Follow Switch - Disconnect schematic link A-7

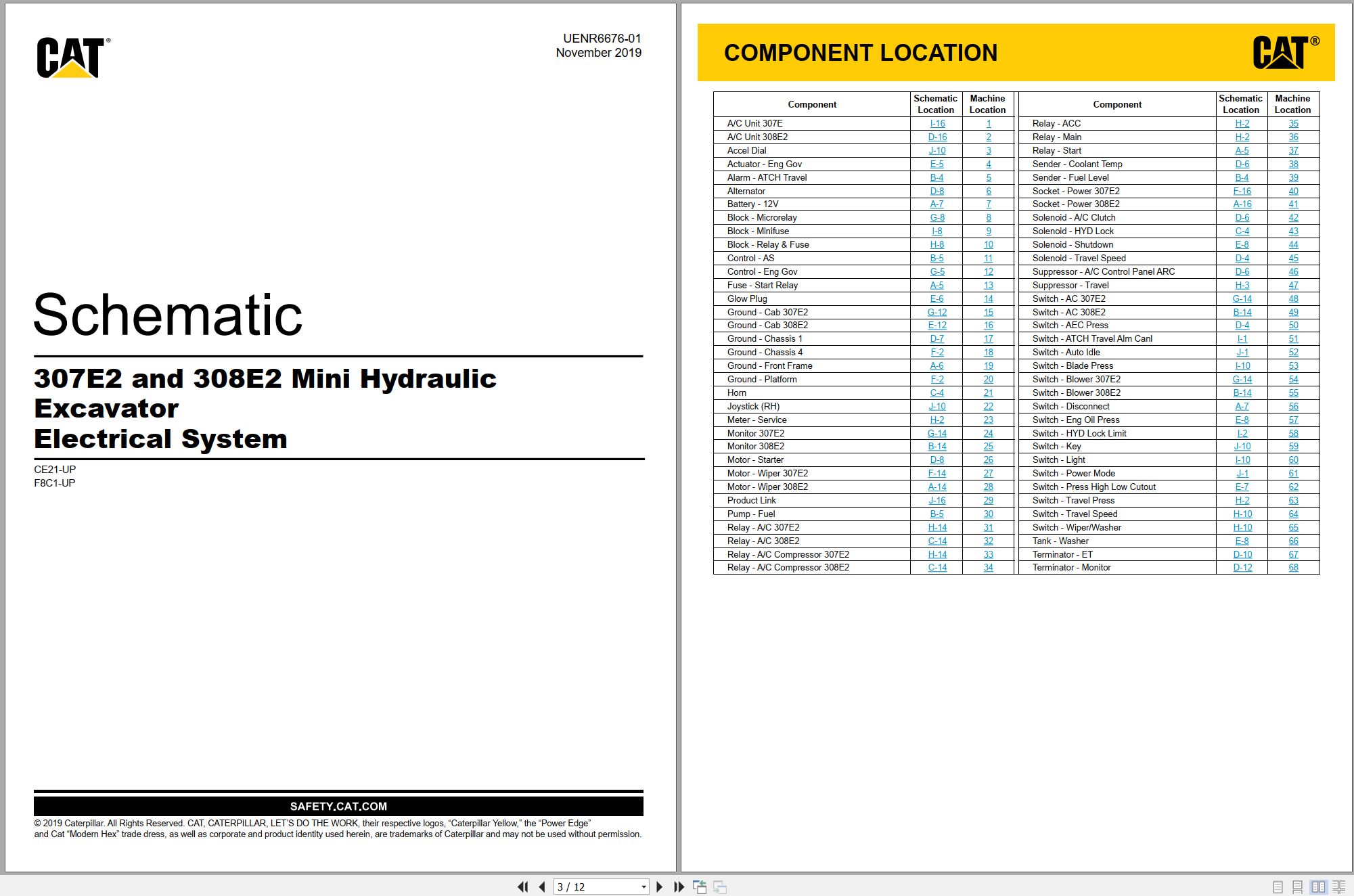coord(1242,406)
